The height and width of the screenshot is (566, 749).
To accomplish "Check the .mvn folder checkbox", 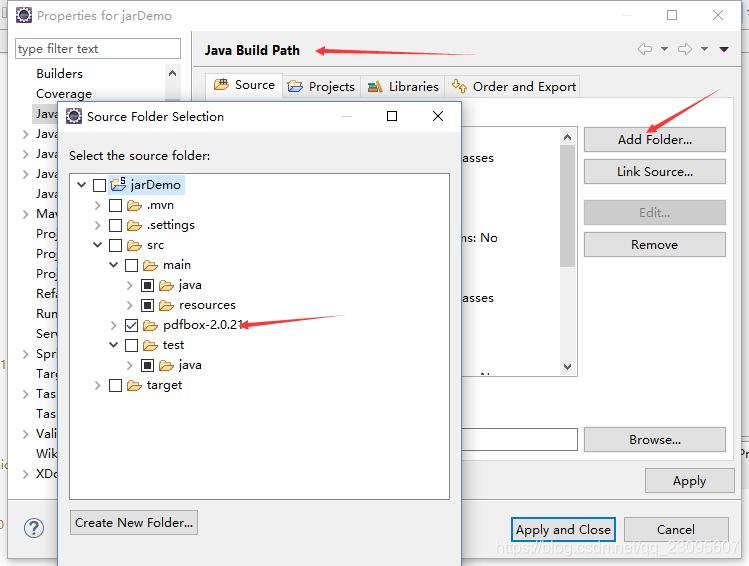I will coord(116,205).
